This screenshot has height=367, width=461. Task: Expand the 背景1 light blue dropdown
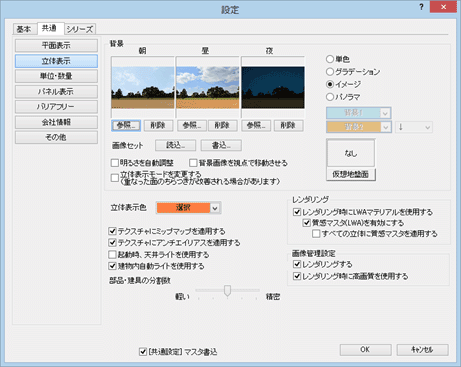358,113
